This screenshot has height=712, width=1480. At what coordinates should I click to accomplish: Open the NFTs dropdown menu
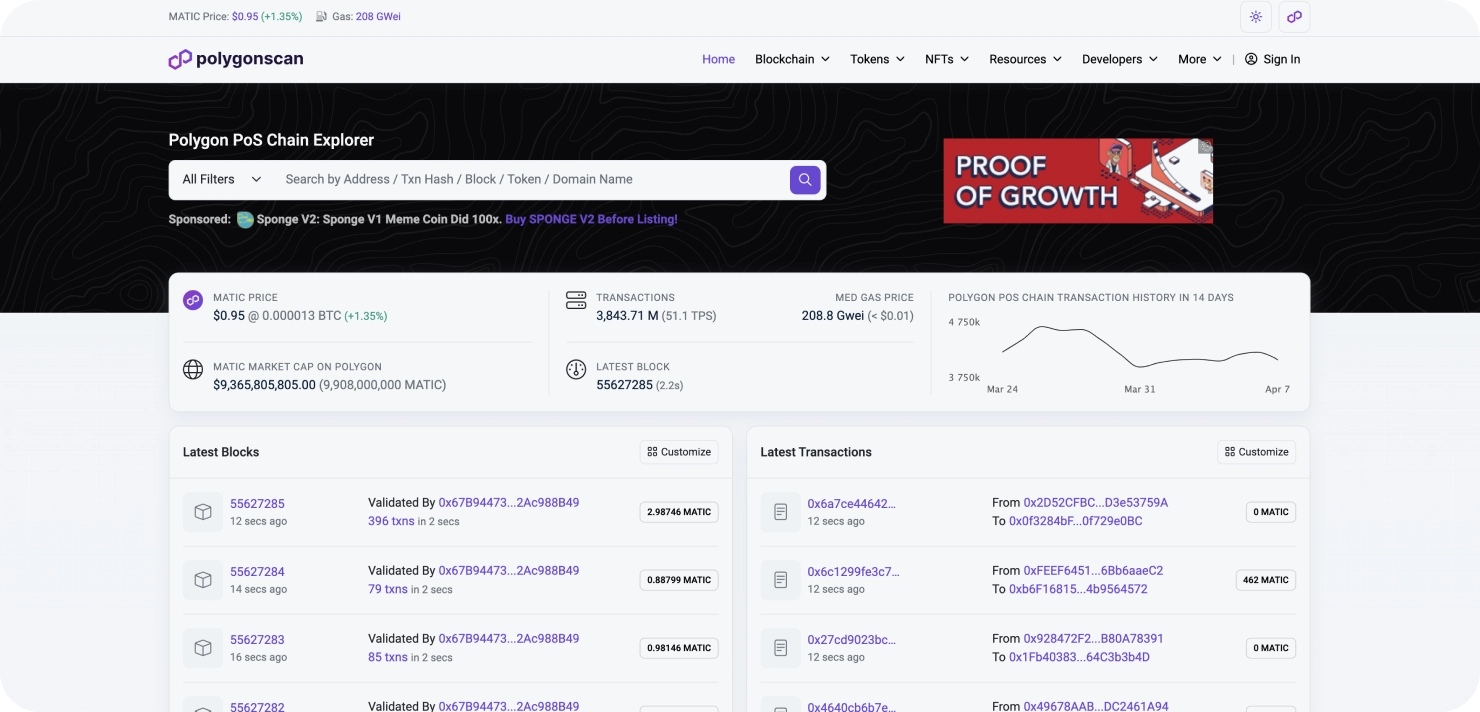click(946, 59)
